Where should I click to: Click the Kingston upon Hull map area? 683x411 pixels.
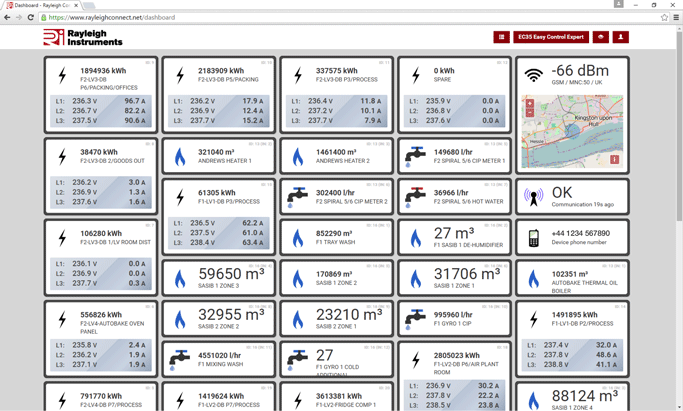[x=593, y=121]
